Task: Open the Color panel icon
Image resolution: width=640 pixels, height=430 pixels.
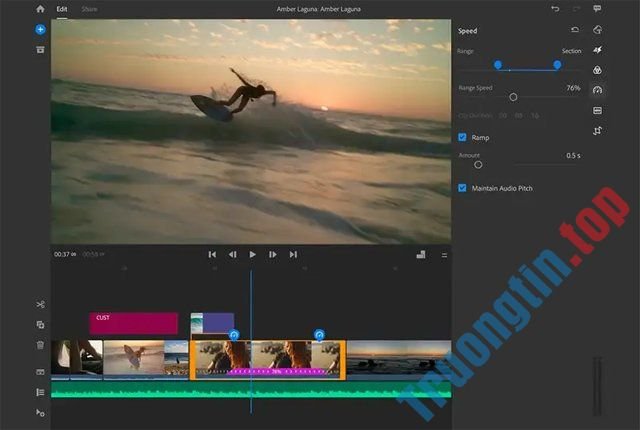Action: pyautogui.click(x=597, y=70)
